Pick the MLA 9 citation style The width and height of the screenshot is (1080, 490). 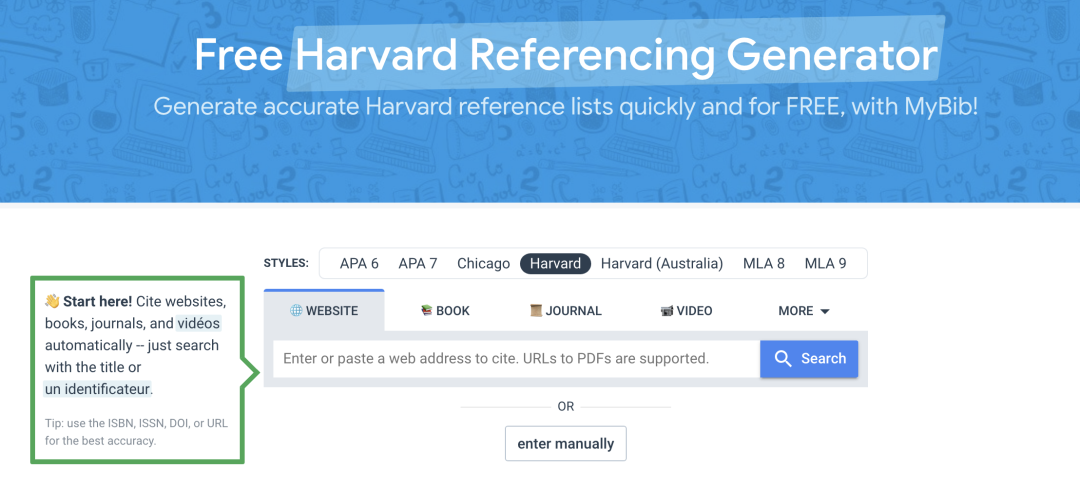(x=826, y=264)
